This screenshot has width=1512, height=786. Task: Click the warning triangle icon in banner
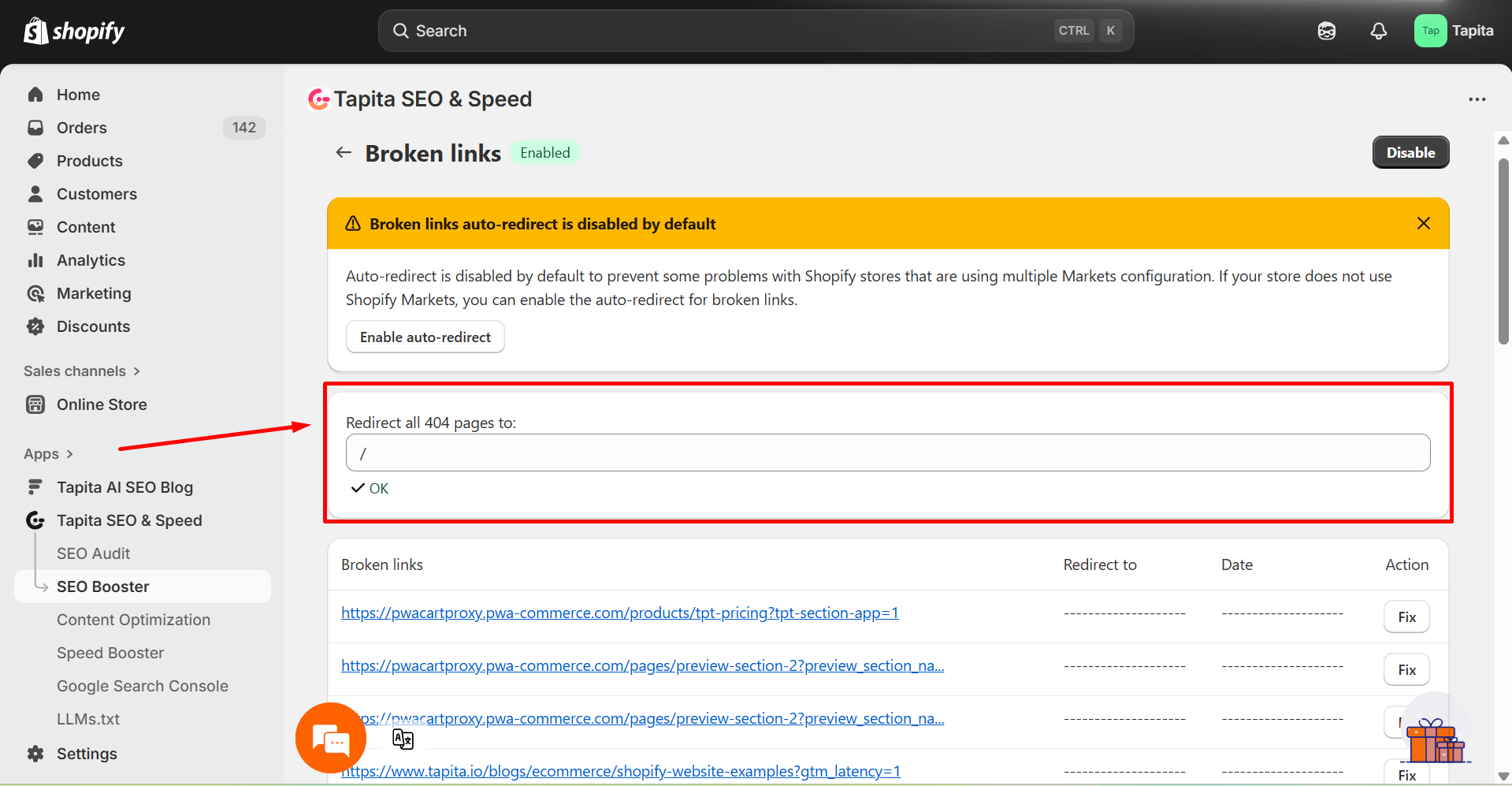(x=353, y=223)
